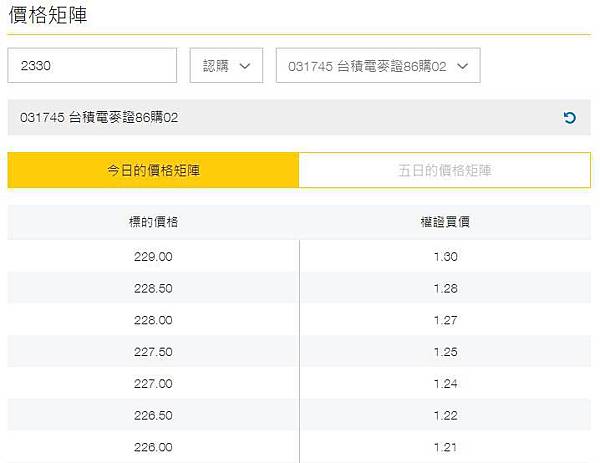The height and width of the screenshot is (463, 600).
Task: Click the refresh icon beside the 031745 warrant name
Action: tap(569, 117)
